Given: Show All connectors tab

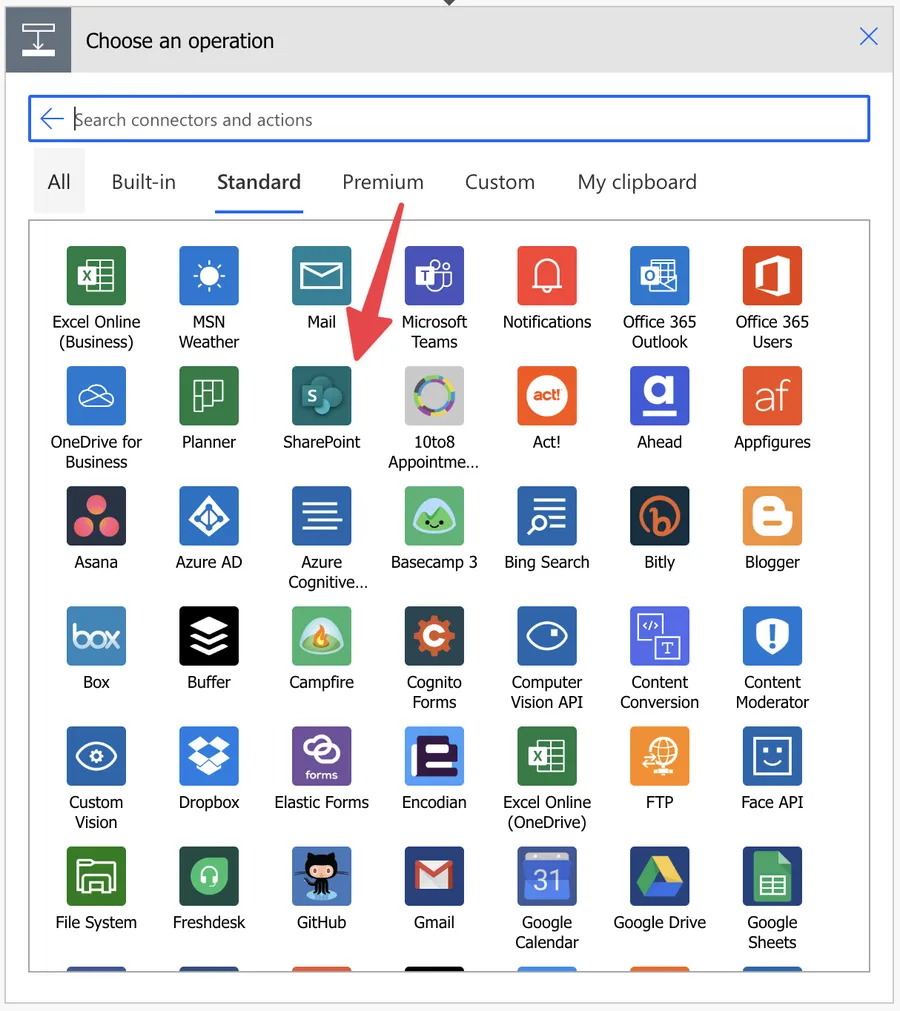Looking at the screenshot, I should (59, 182).
